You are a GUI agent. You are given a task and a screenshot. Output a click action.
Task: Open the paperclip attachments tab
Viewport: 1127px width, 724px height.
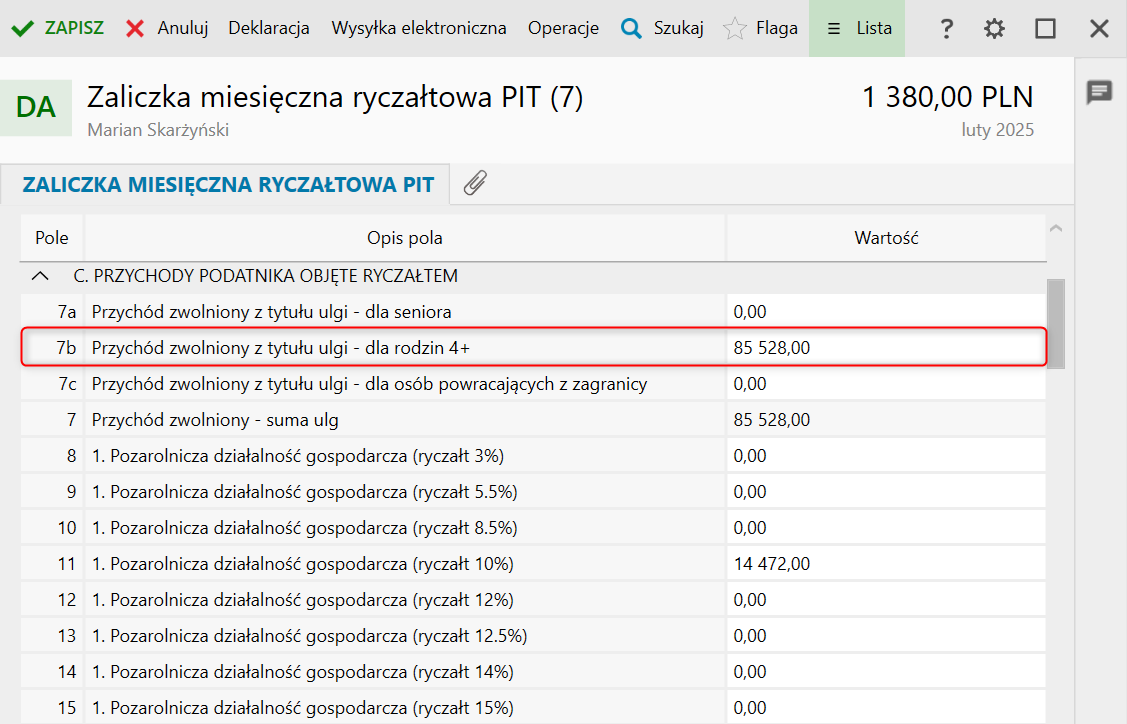coord(475,183)
